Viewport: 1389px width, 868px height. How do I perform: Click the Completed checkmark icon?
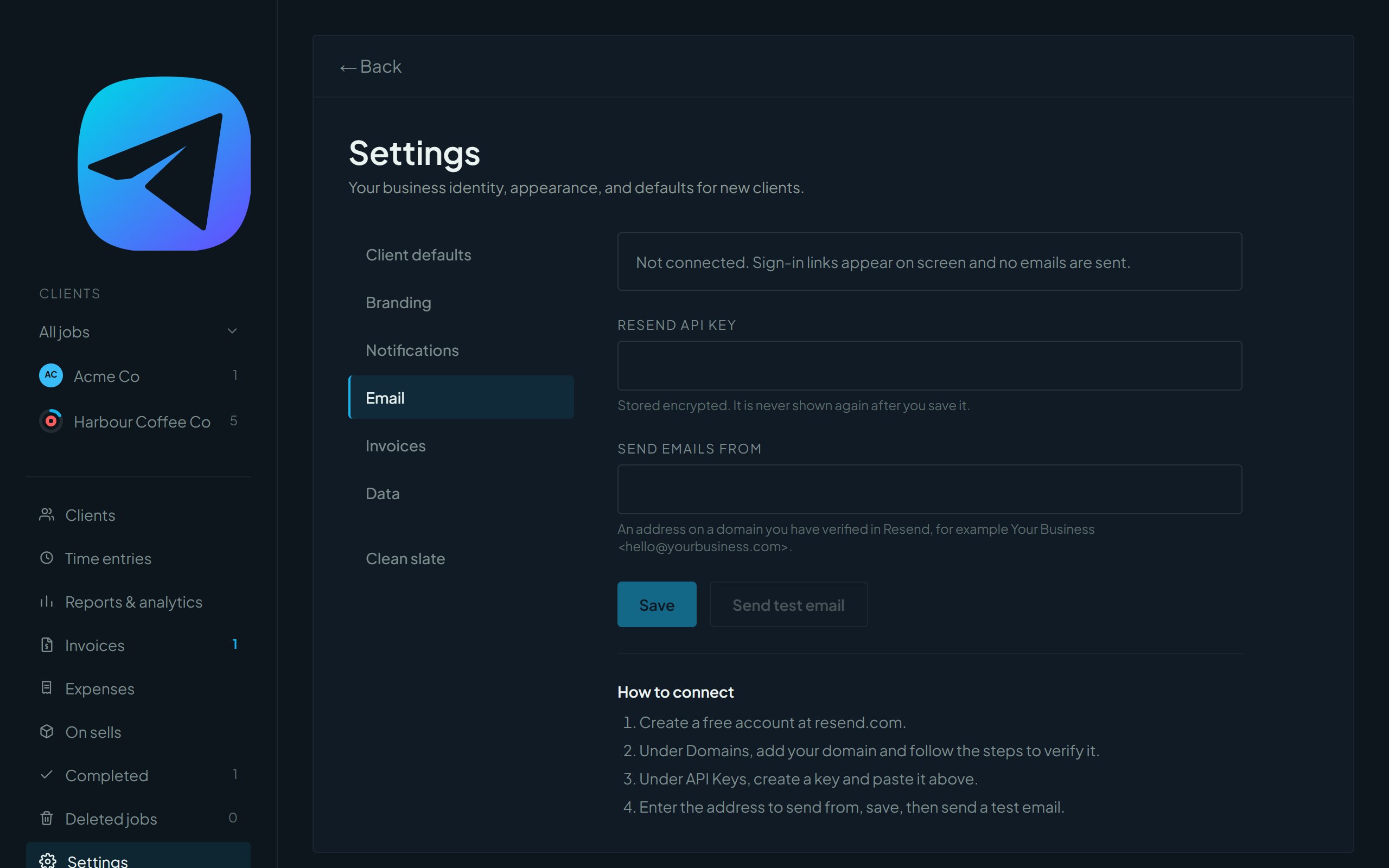[x=47, y=775]
